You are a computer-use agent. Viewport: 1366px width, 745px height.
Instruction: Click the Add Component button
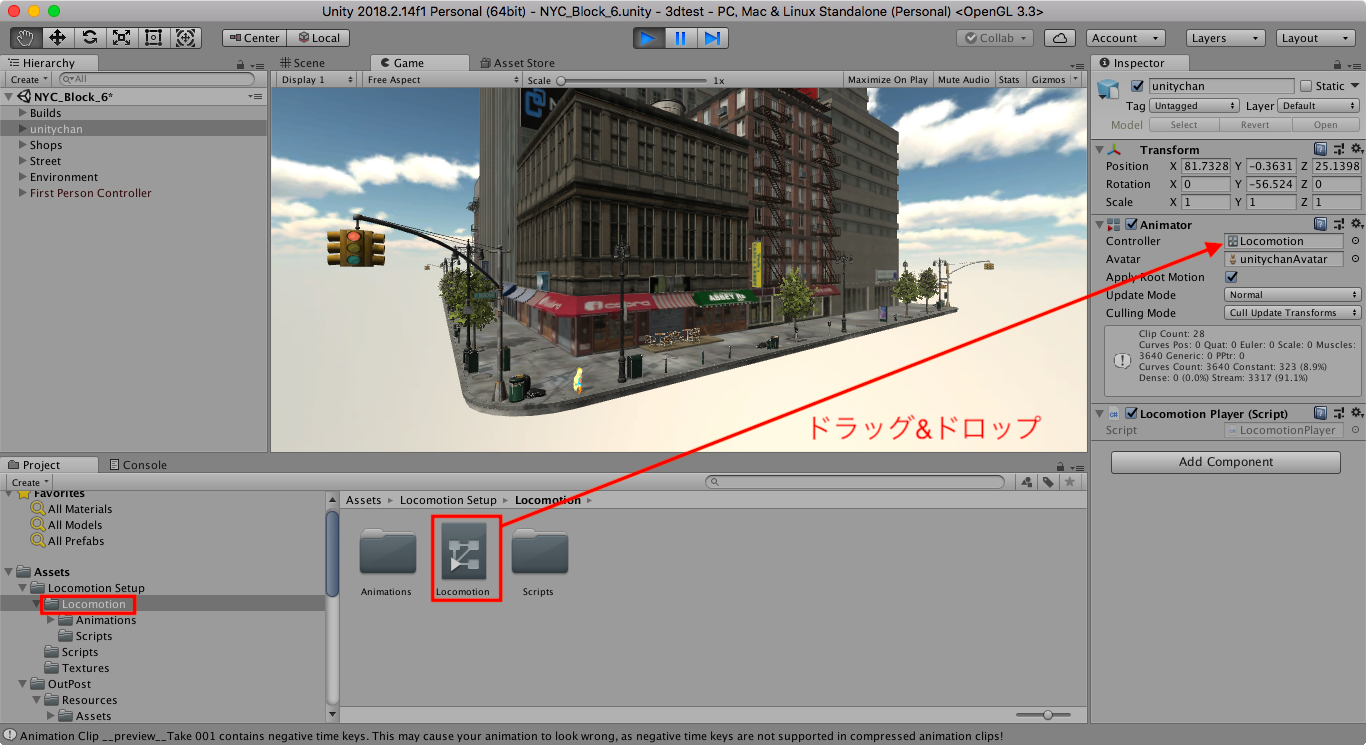1225,462
